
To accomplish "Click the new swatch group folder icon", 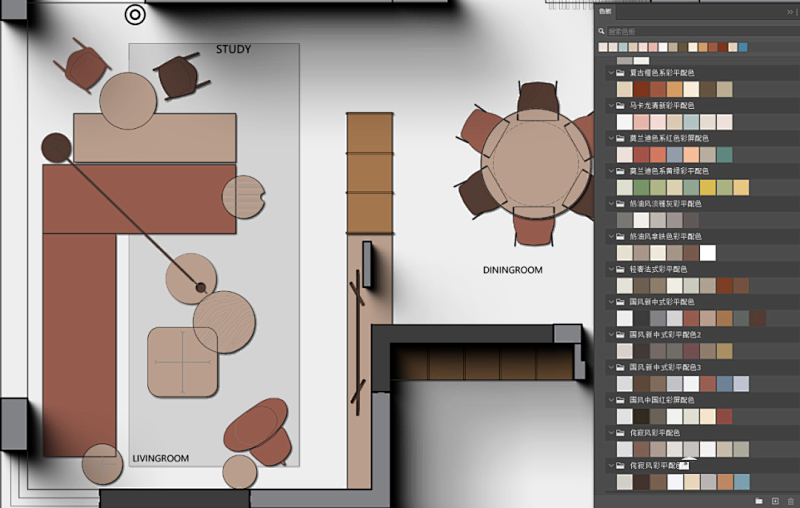I will [759, 499].
